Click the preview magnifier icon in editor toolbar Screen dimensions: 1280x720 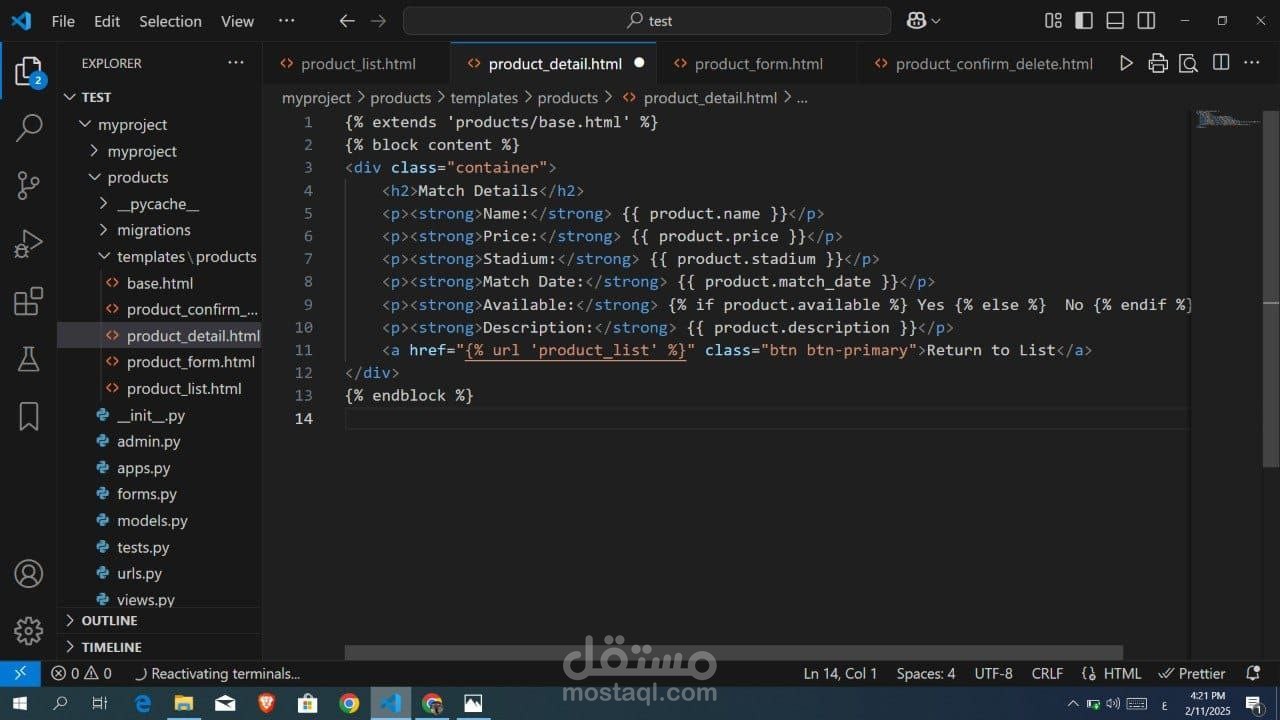pos(1189,63)
